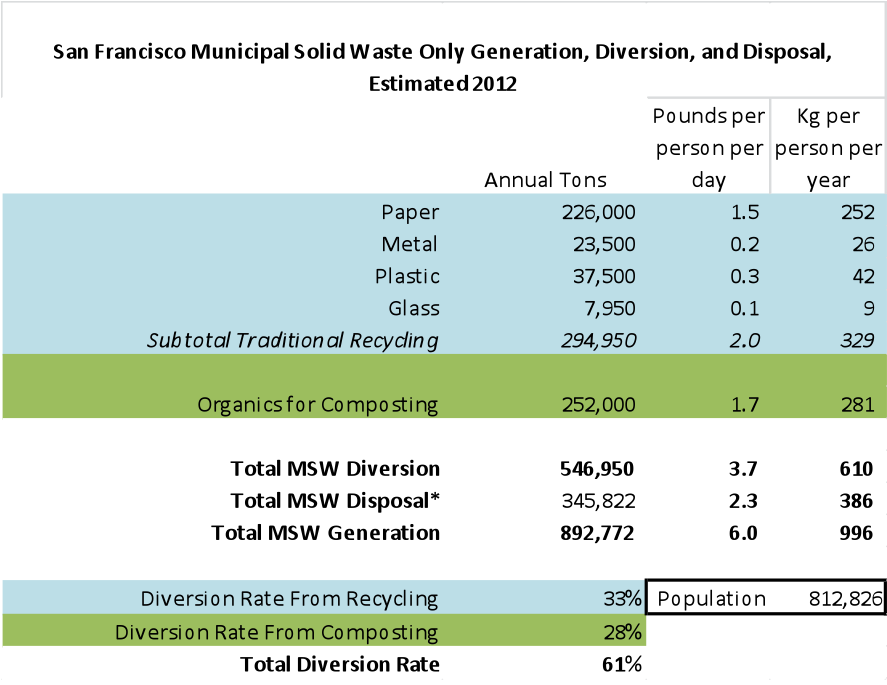Click the Paper annual tons value 226,000
Viewport: 887px width, 685px height.
tap(596, 212)
